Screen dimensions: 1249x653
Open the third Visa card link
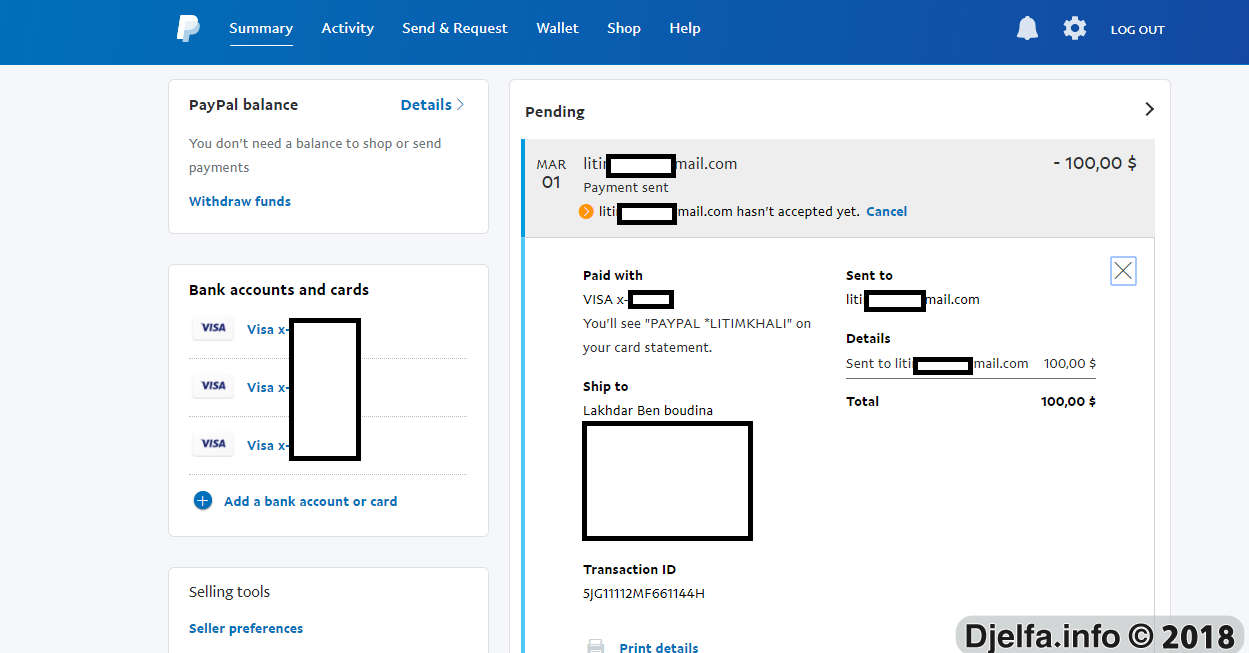[268, 445]
